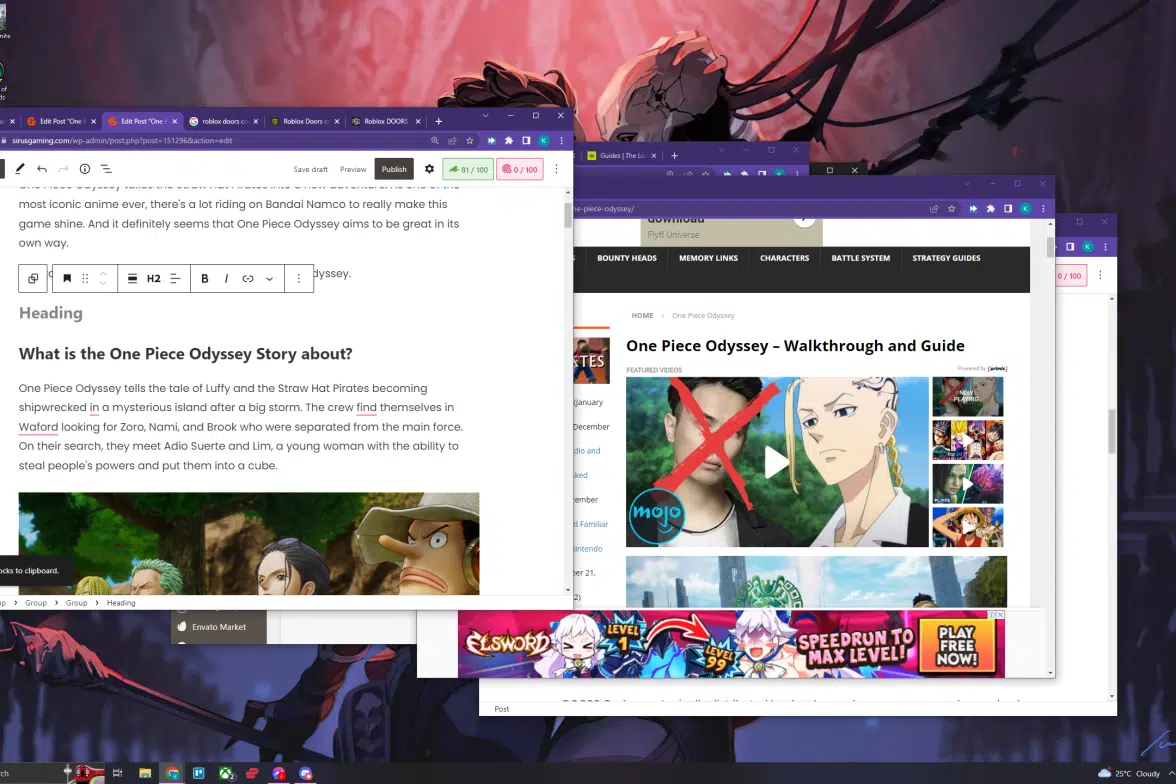Open the Extensions puzzle icon in the guide window
Screen dimensions: 1176x784
pos(990,209)
